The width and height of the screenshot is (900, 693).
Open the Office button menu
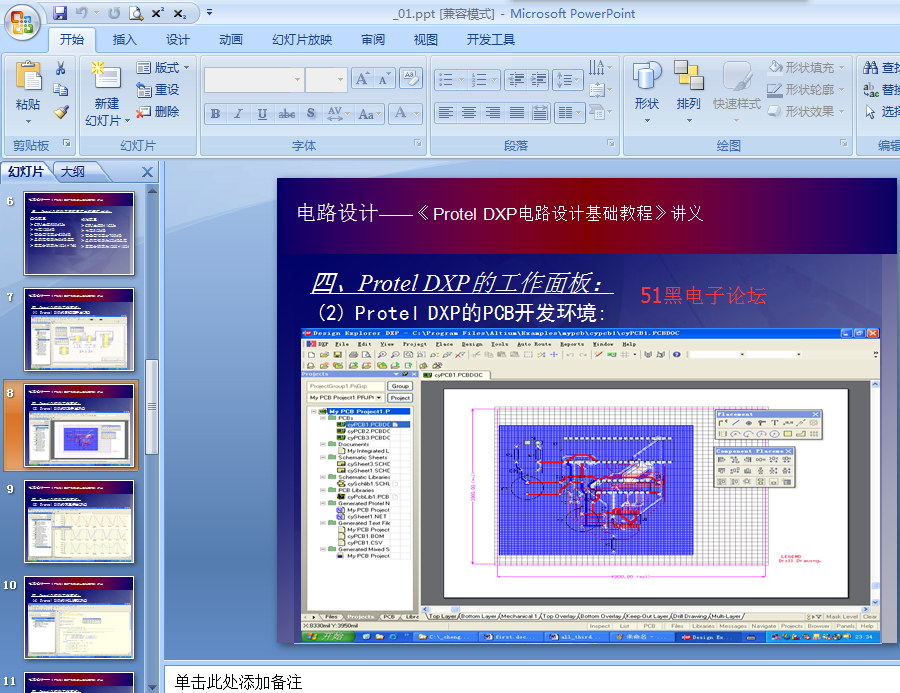pyautogui.click(x=22, y=23)
